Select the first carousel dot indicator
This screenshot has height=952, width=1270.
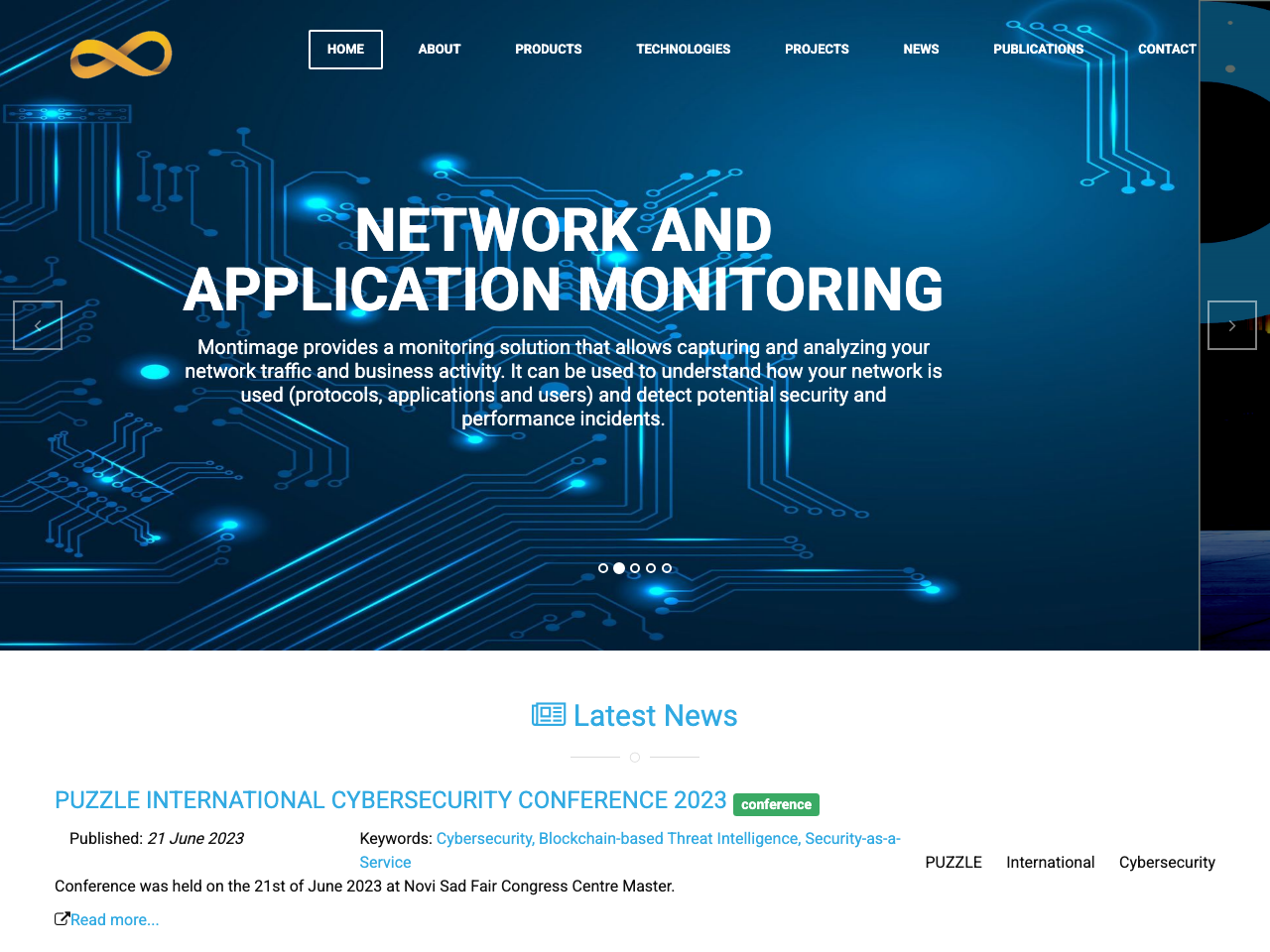(602, 567)
